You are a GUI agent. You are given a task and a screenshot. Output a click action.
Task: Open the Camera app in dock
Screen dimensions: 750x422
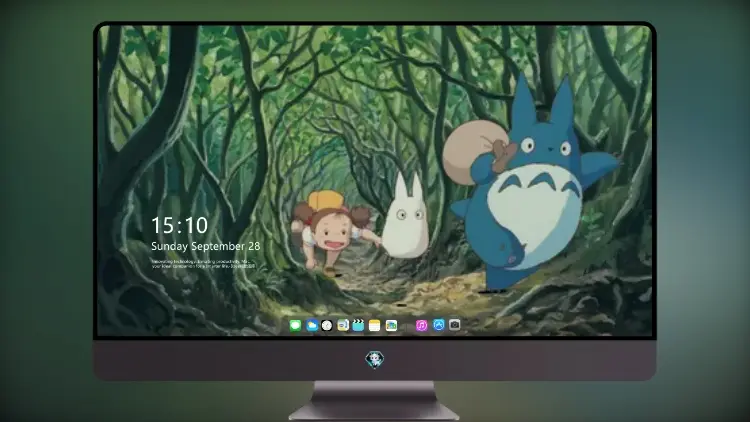click(454, 325)
